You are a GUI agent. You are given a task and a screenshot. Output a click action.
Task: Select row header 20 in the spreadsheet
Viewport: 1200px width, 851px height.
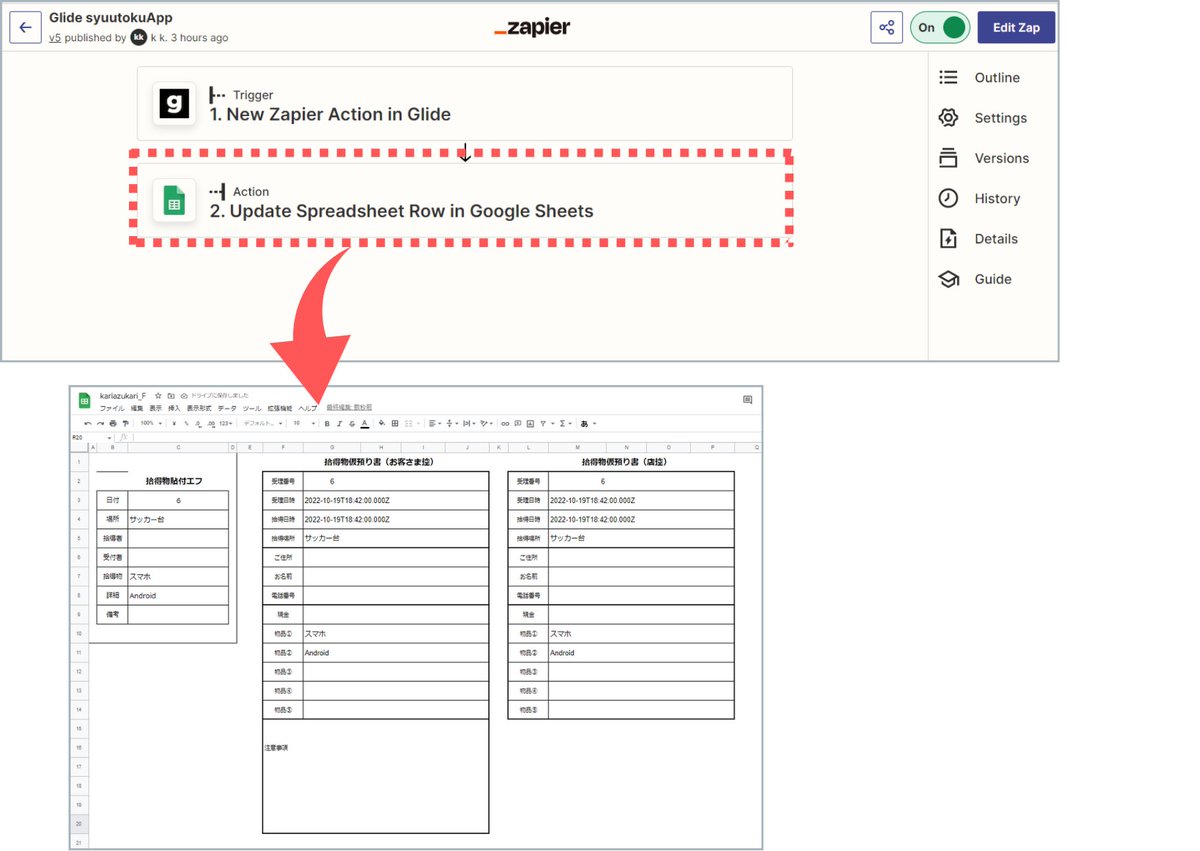tap(79, 823)
